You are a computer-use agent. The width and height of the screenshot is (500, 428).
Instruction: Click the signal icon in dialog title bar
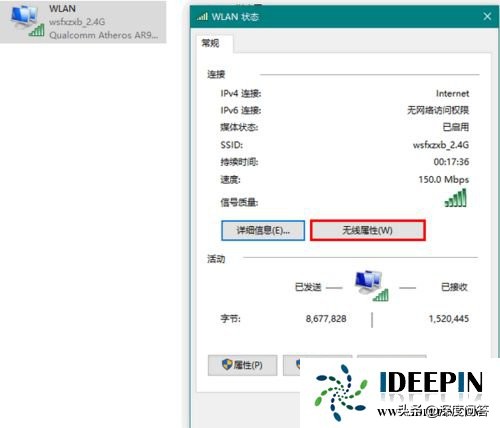tap(202, 17)
